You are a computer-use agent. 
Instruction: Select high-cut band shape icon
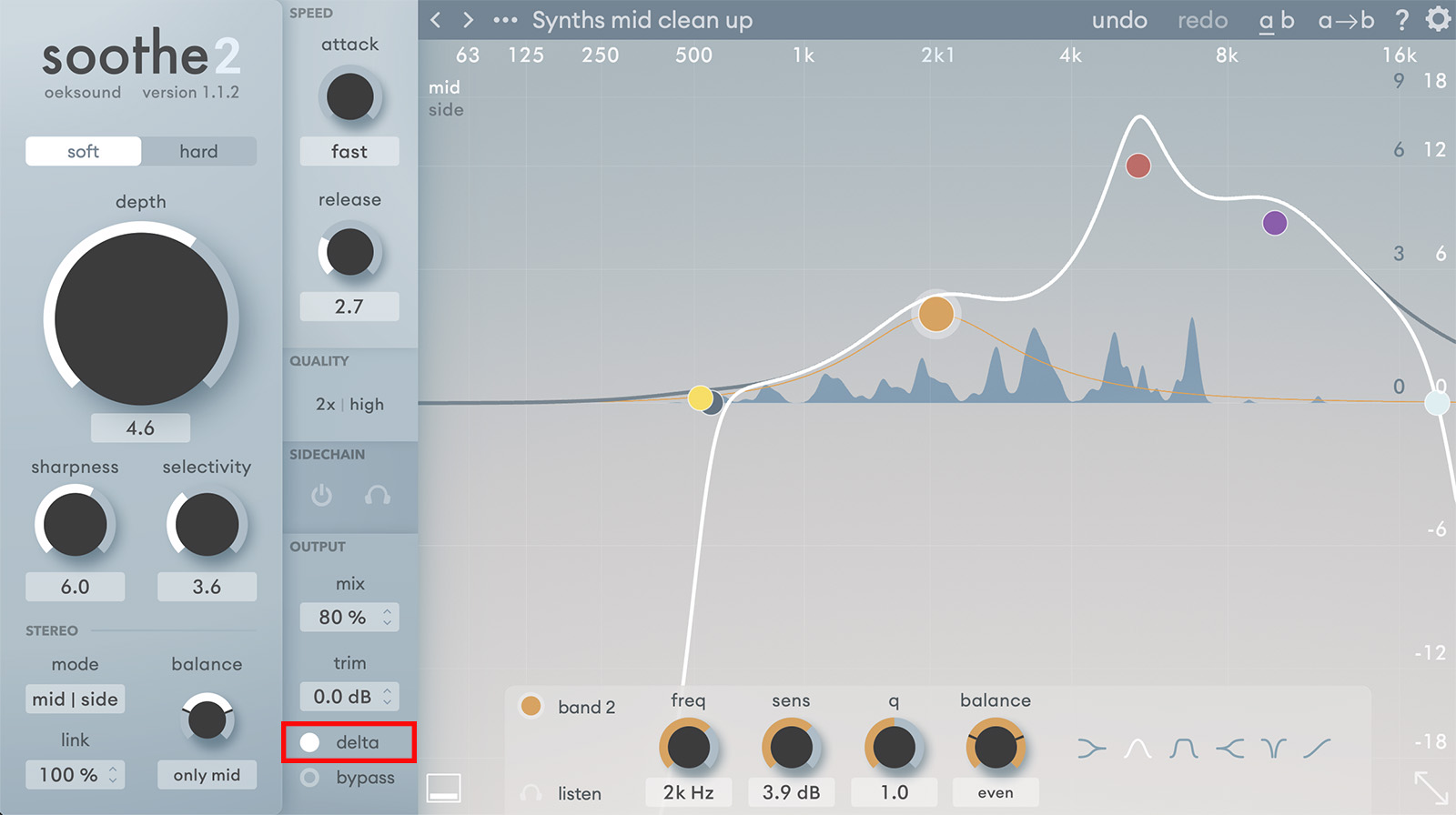click(1229, 749)
